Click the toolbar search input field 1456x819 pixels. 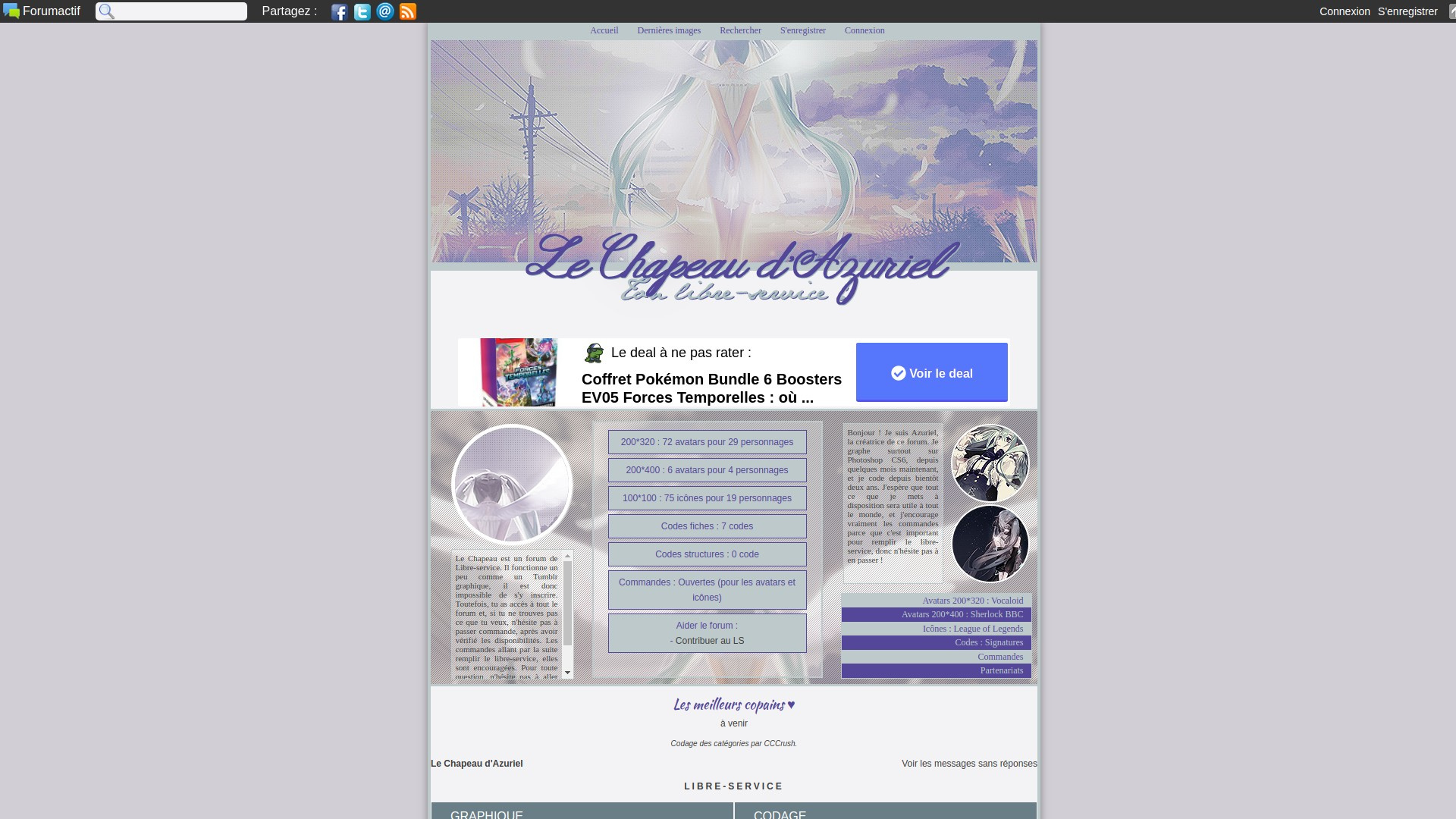pyautogui.click(x=171, y=11)
